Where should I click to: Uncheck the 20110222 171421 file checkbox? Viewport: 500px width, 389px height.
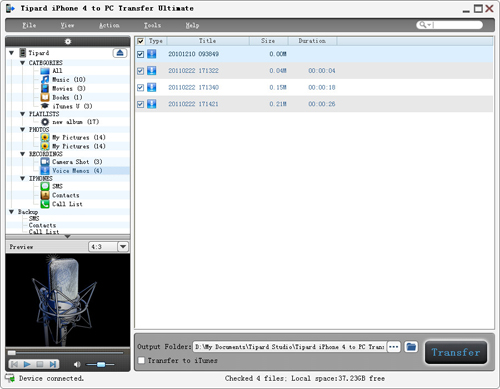(141, 104)
